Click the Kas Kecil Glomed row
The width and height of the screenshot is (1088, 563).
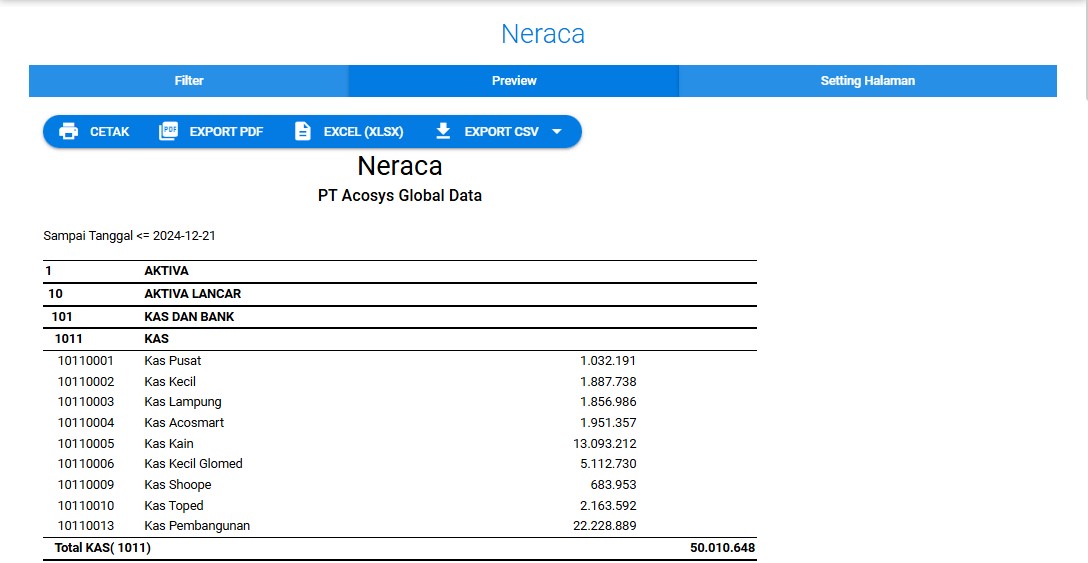193,464
